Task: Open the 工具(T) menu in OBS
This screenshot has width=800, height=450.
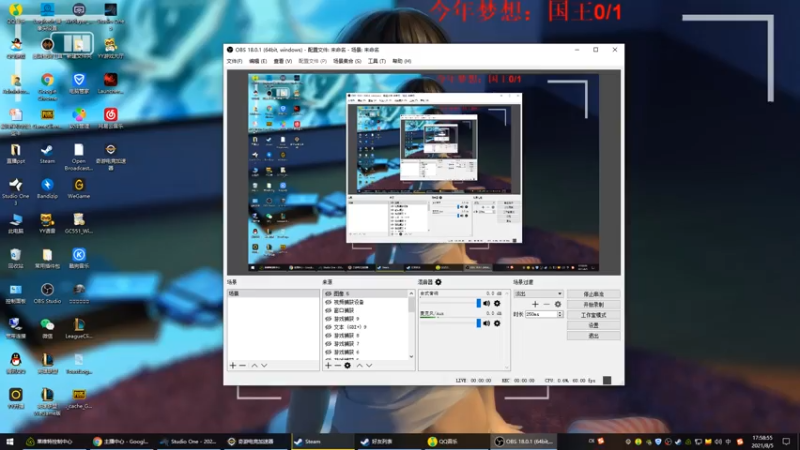Action: click(x=377, y=61)
